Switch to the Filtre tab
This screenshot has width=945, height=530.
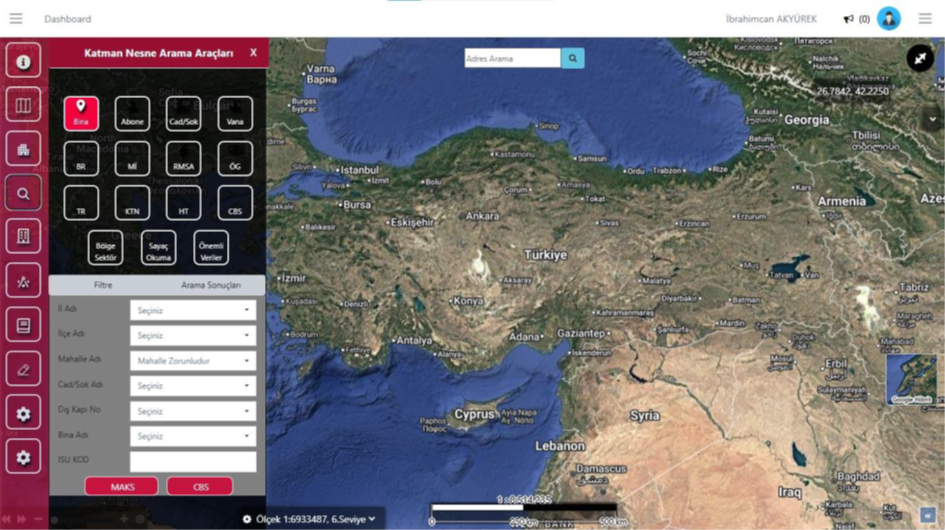point(103,285)
